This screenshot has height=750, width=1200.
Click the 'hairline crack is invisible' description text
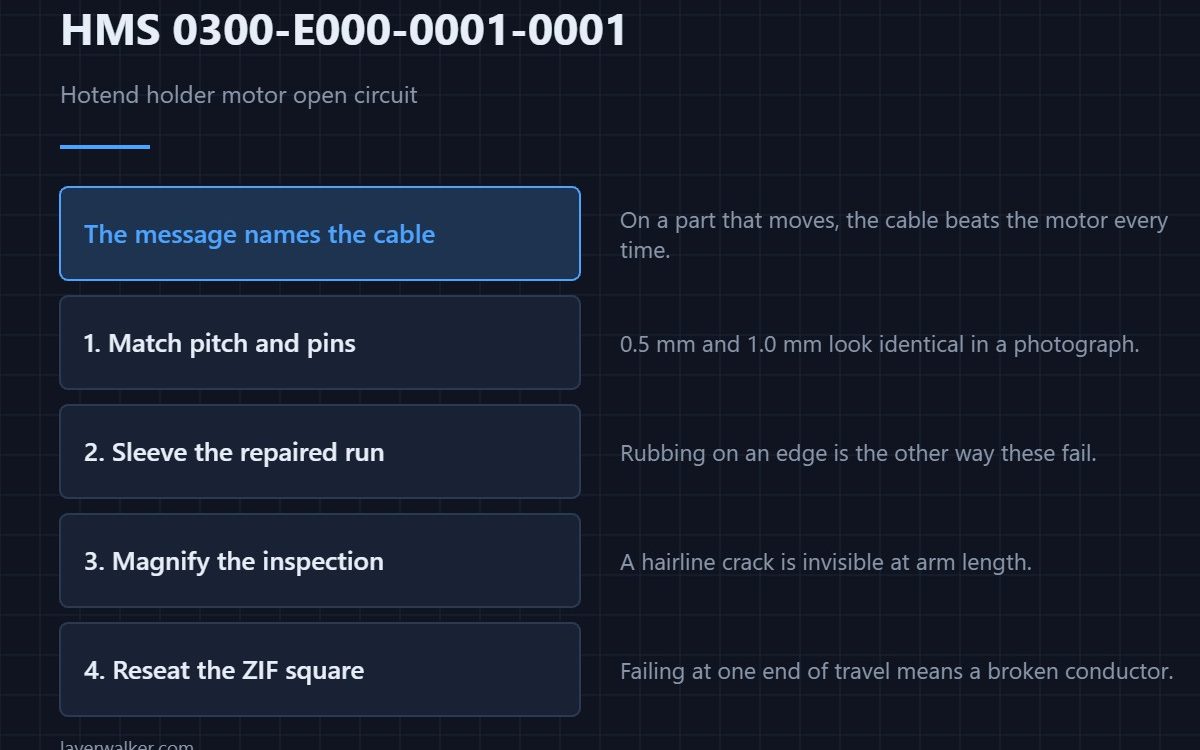click(825, 562)
